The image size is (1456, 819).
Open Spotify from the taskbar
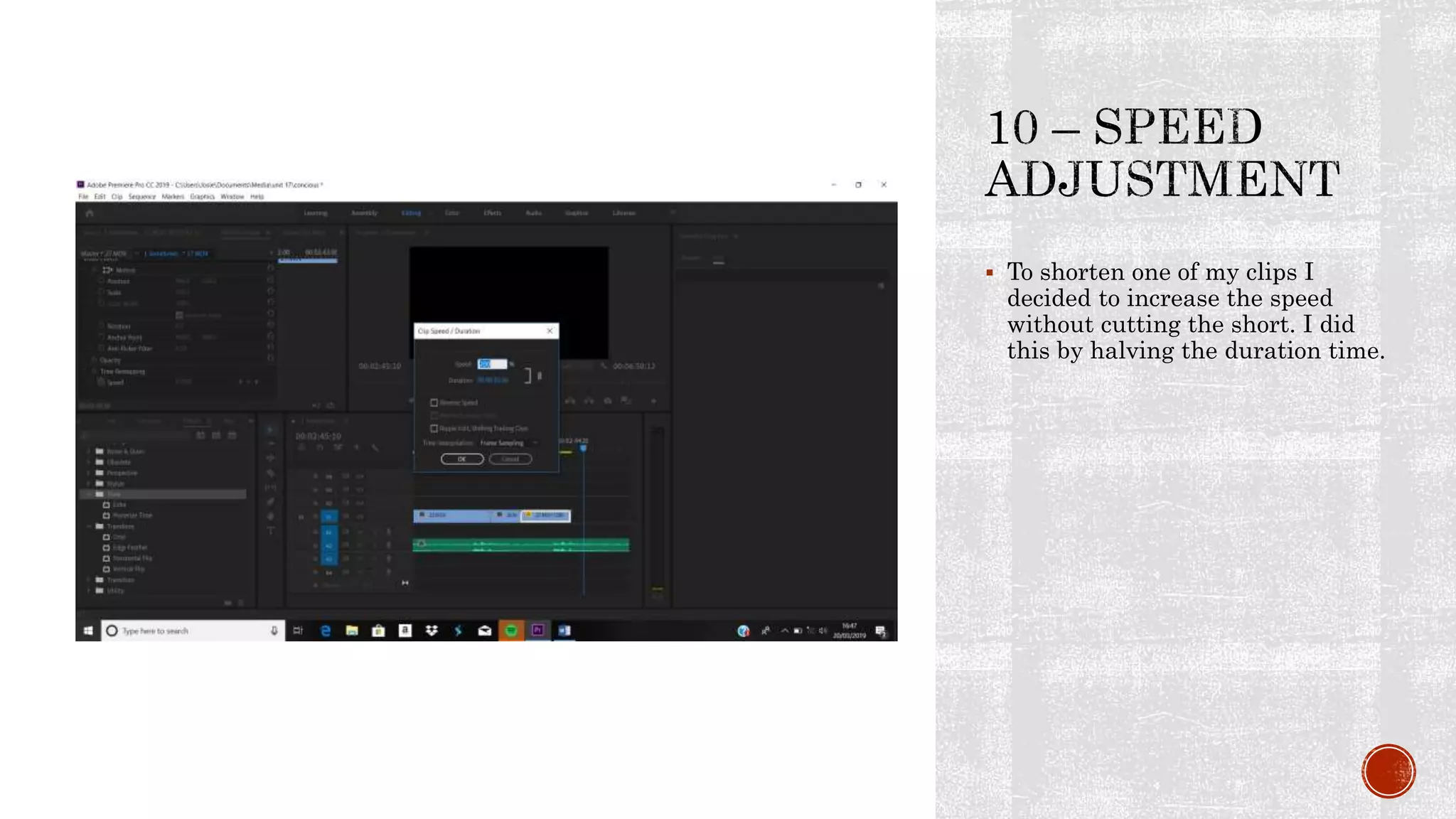pos(511,631)
